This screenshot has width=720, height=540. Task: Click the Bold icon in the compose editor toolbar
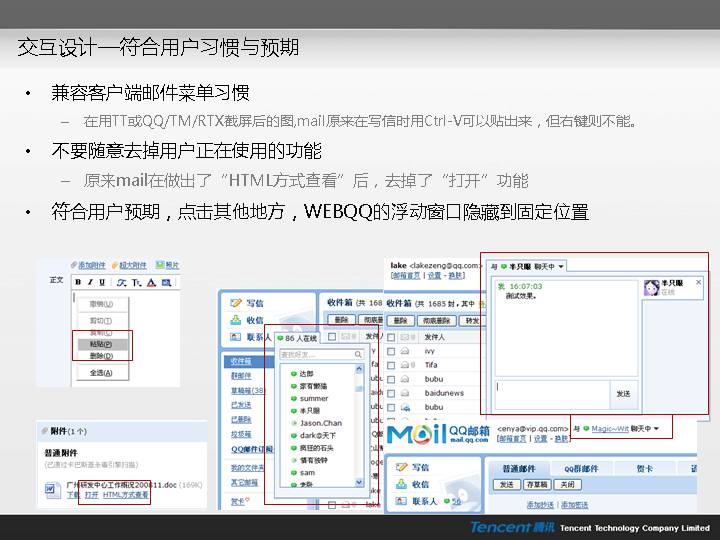click(78, 283)
